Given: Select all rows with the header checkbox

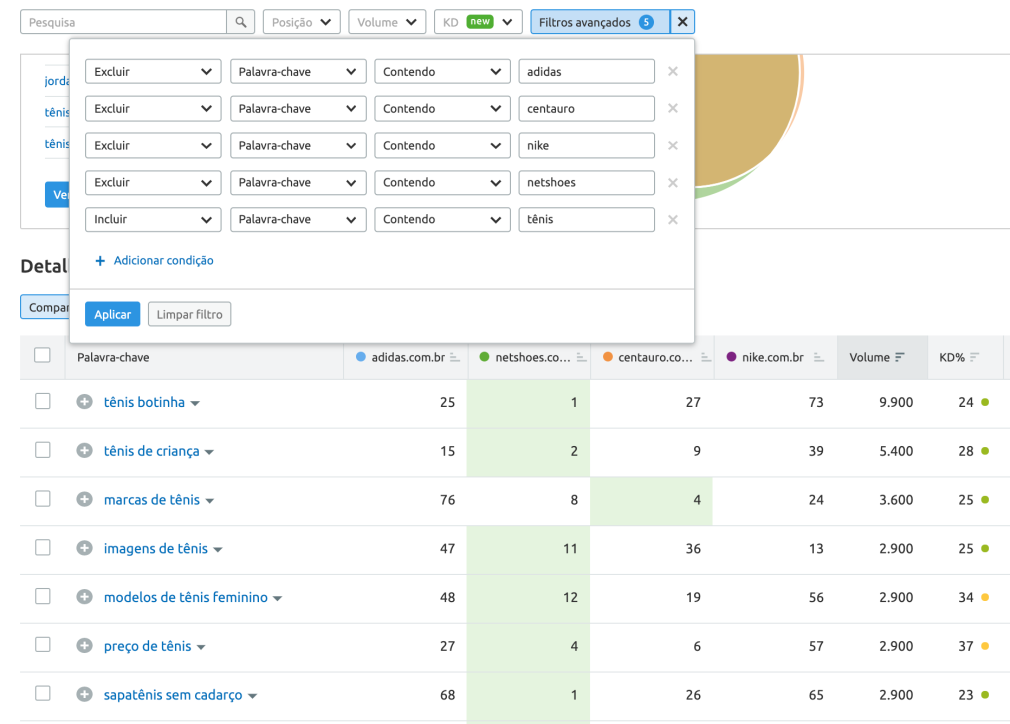Looking at the screenshot, I should point(43,355).
